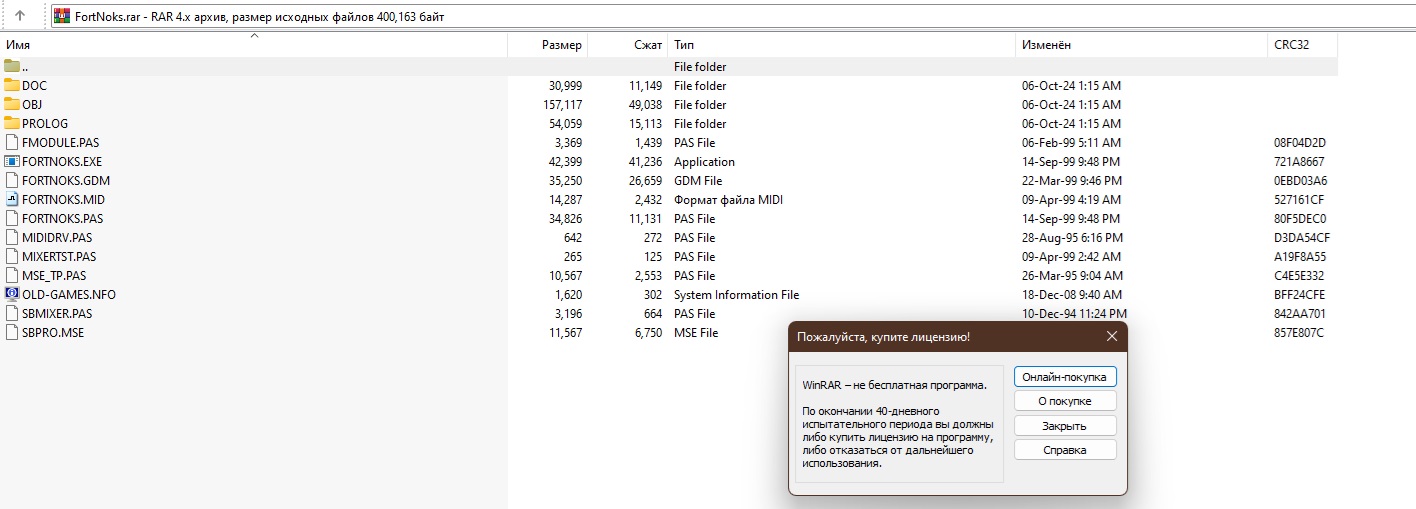This screenshot has width=1416, height=509.
Task: Click the FORTNOKS.EXE application icon
Action: [12, 162]
